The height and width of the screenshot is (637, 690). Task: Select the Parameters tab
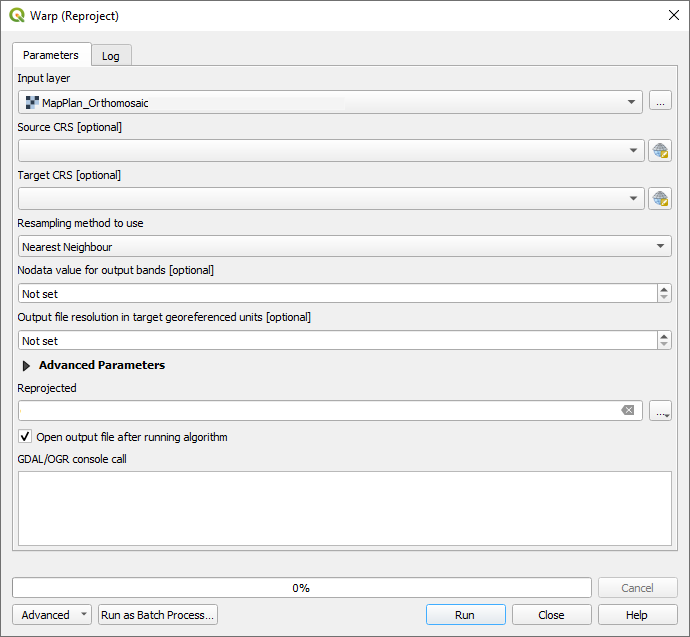pyautogui.click(x=51, y=55)
